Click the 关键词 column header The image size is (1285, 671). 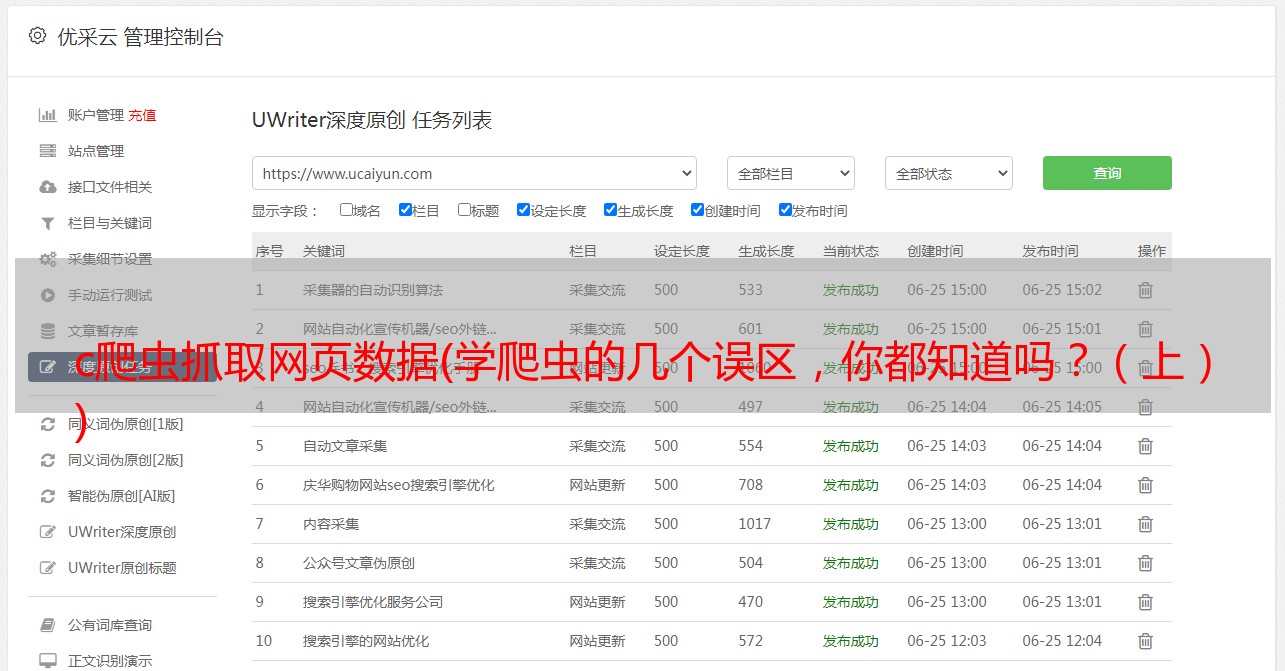[x=324, y=251]
